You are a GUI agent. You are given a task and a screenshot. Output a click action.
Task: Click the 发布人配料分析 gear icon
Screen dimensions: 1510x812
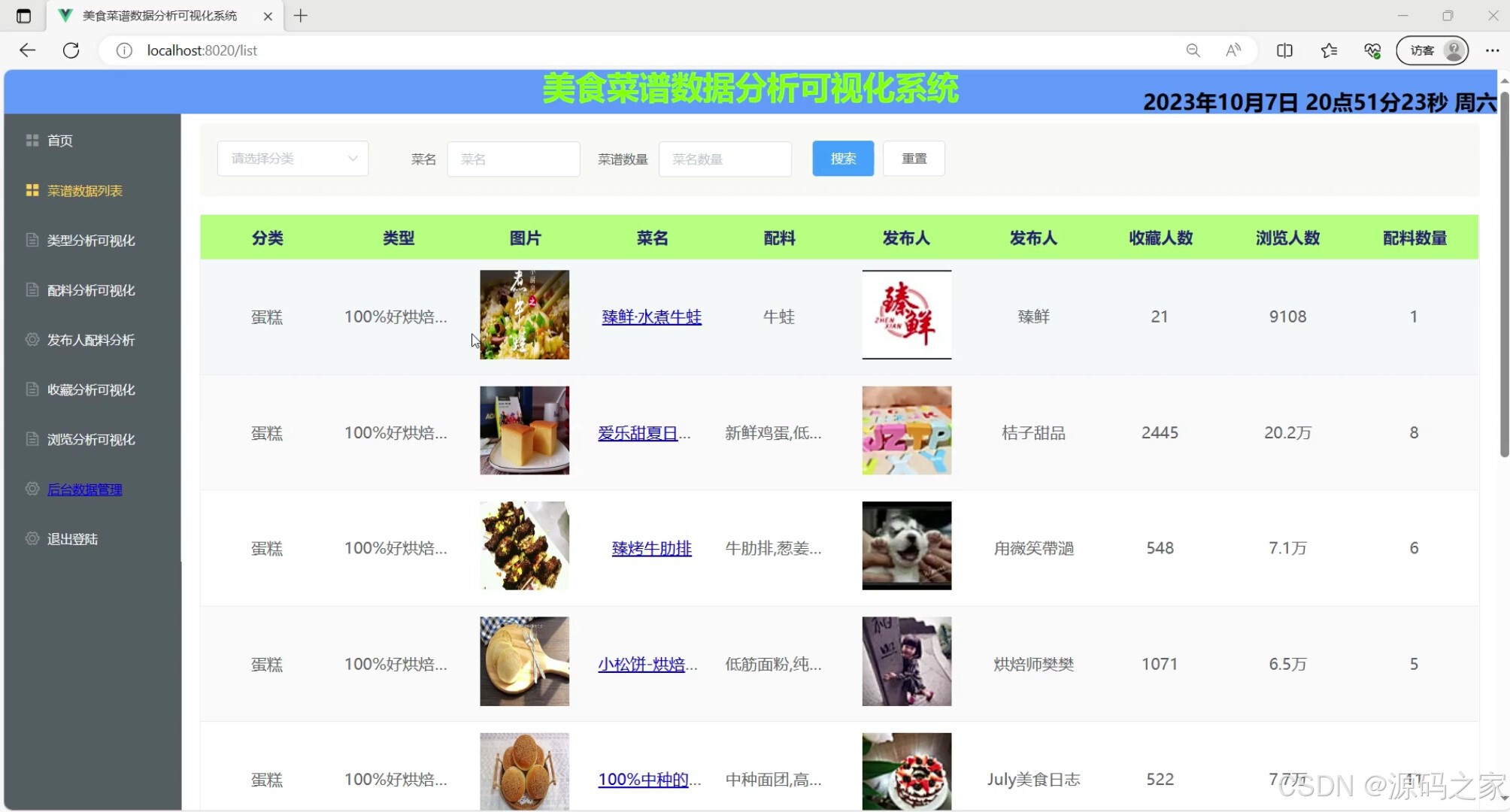click(32, 340)
